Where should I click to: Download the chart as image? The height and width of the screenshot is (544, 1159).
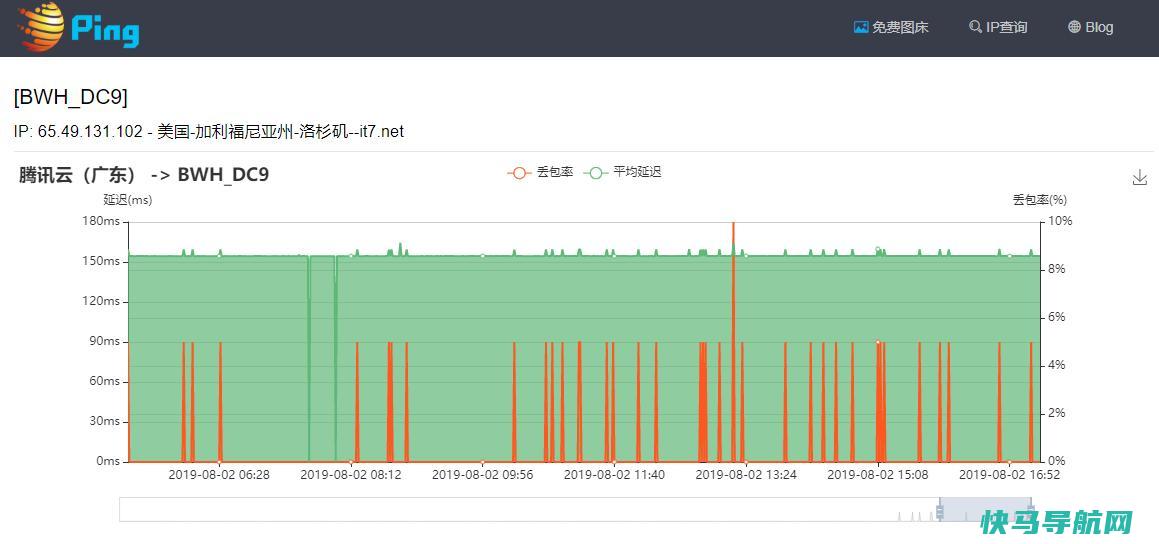click(x=1139, y=177)
